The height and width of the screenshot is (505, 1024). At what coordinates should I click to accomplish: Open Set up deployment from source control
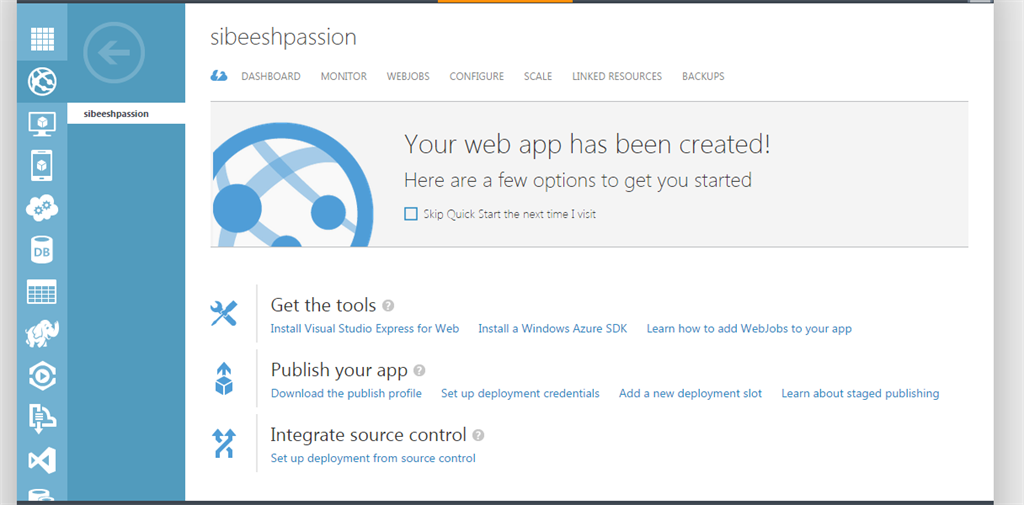click(373, 459)
